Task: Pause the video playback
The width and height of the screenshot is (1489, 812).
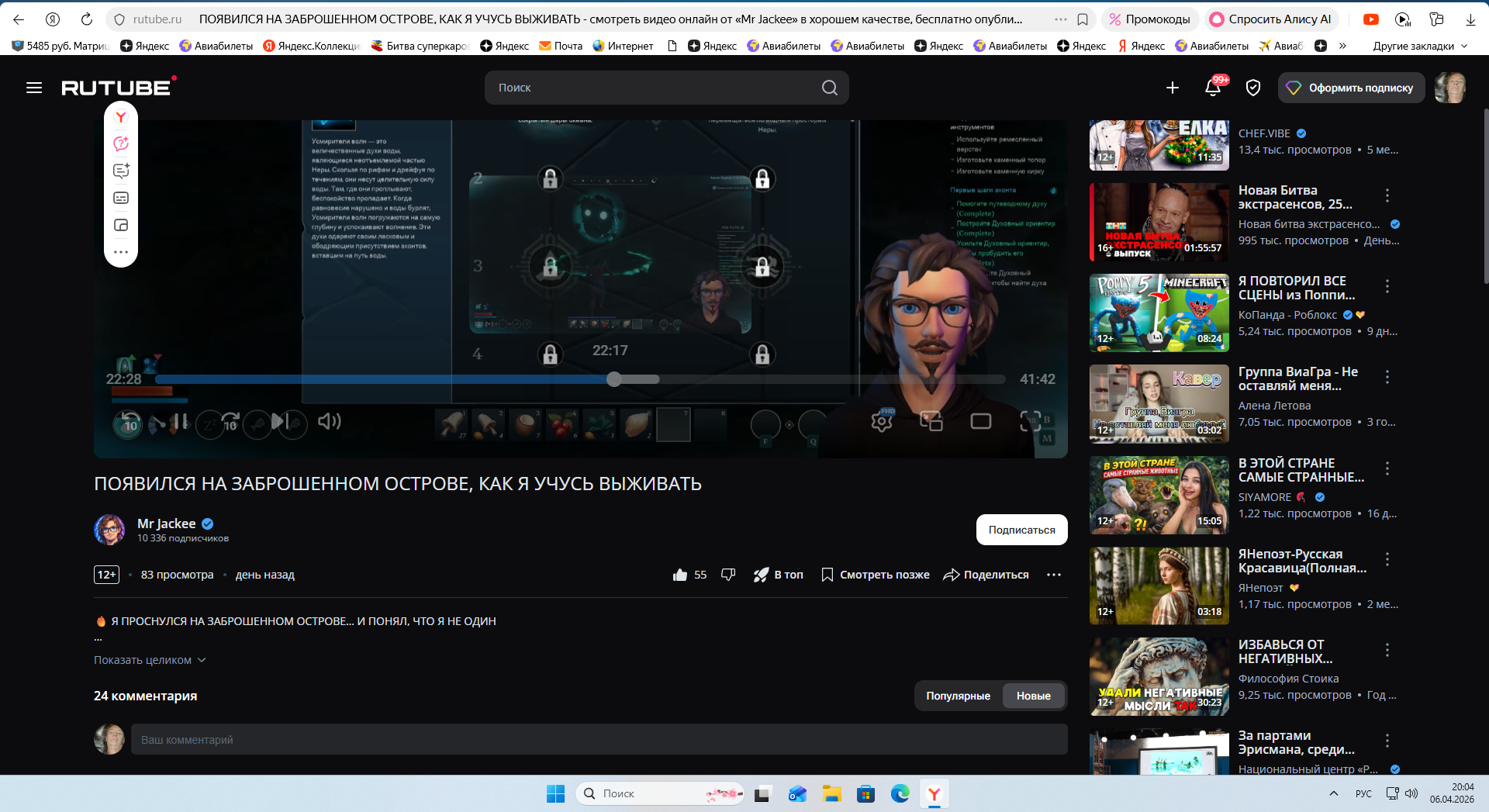Action: pyautogui.click(x=181, y=422)
